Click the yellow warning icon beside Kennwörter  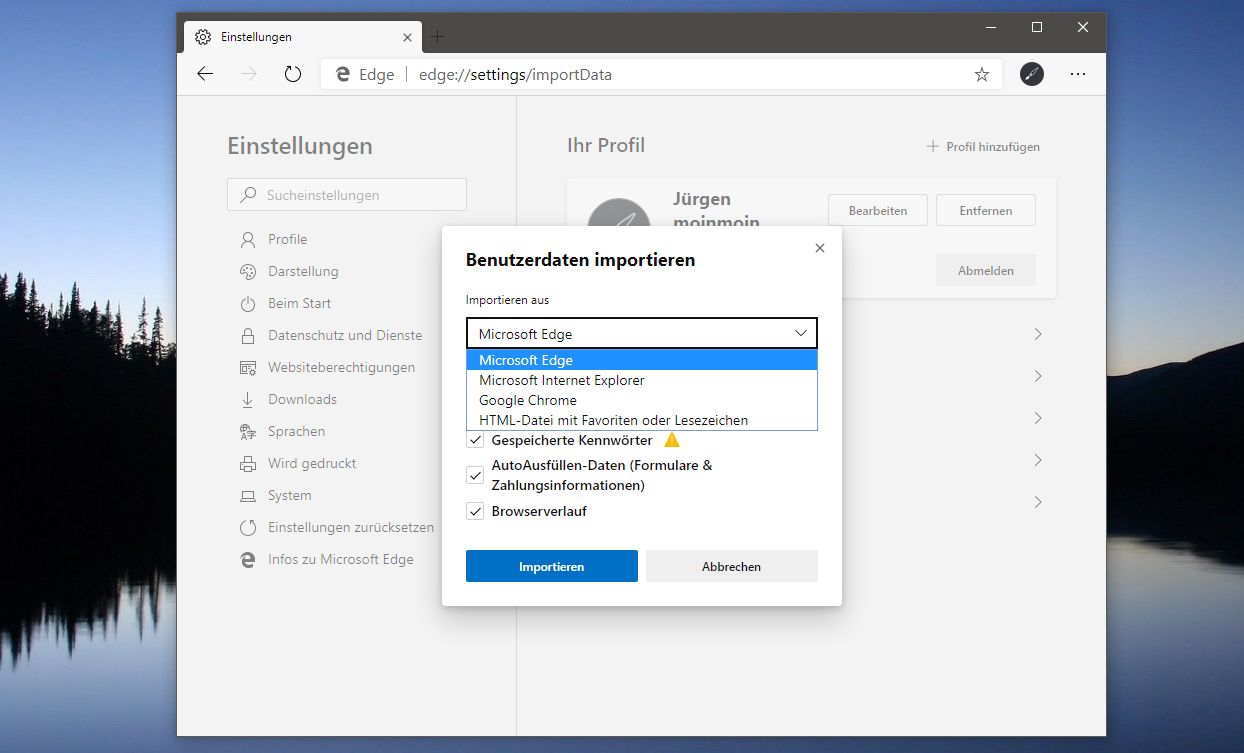point(672,440)
